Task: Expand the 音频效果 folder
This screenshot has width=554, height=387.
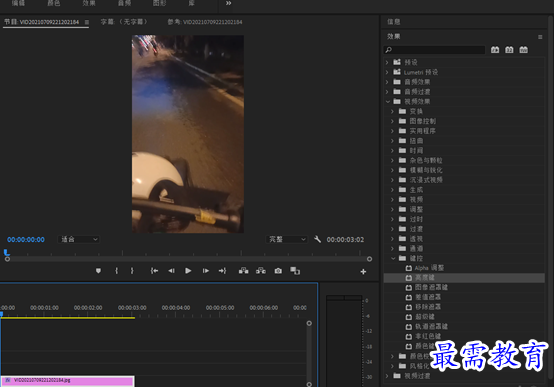Action: point(387,82)
